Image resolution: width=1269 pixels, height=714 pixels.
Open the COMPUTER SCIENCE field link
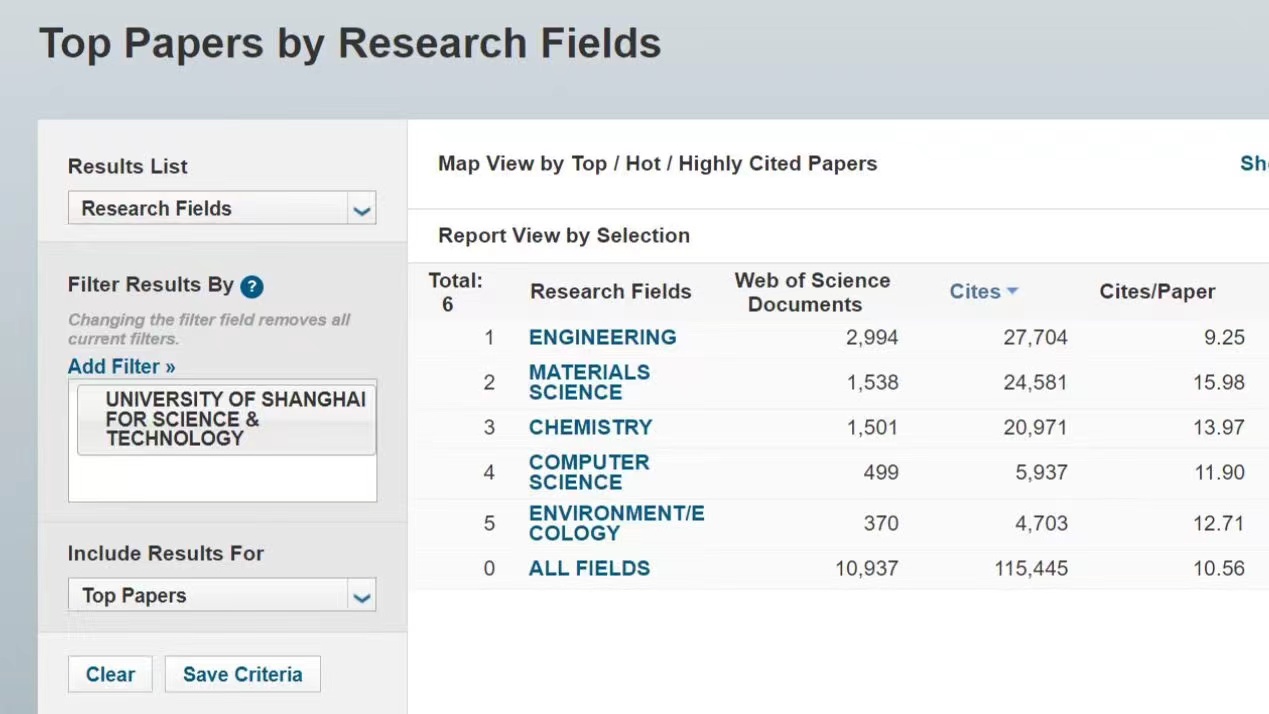pyautogui.click(x=589, y=472)
